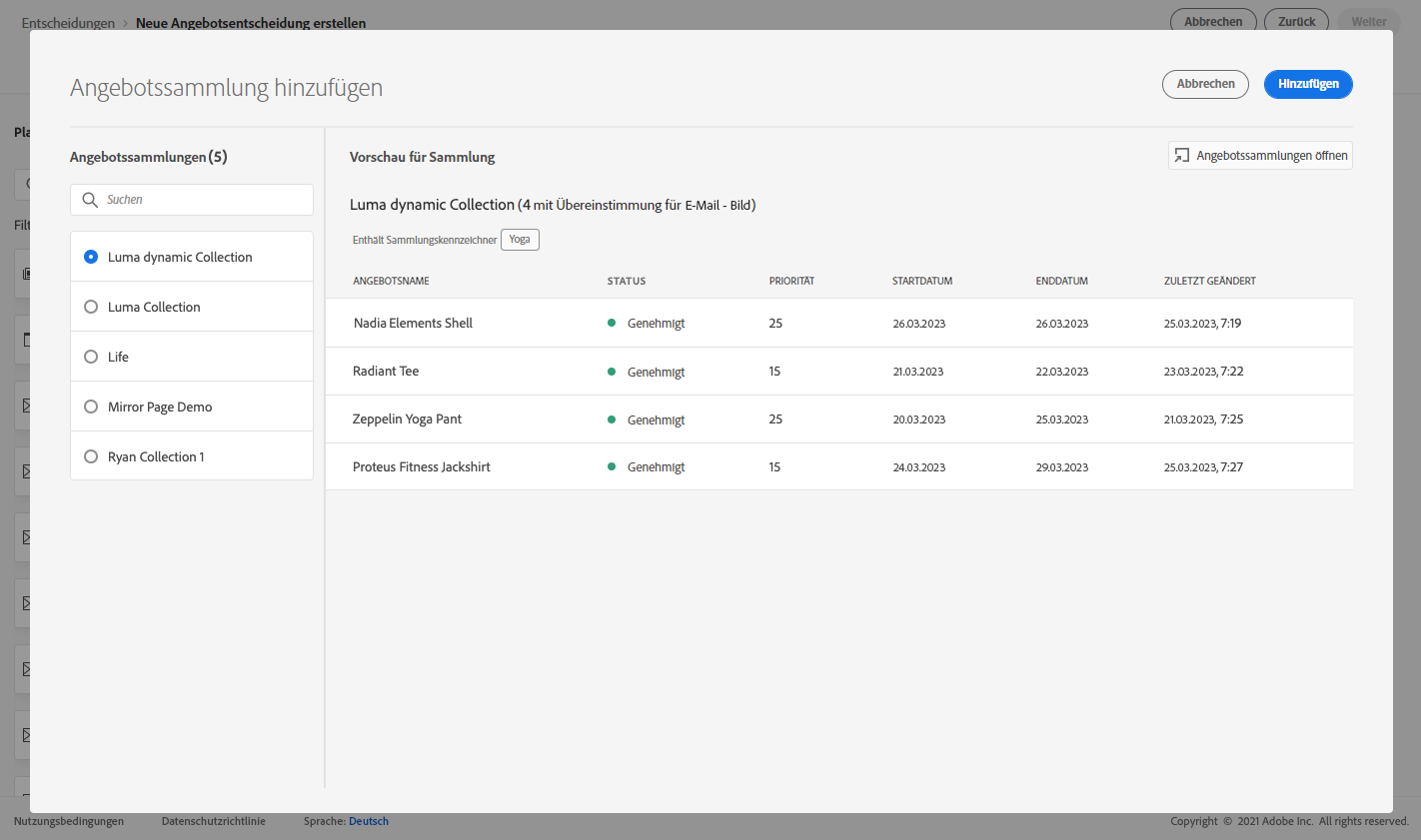Click green status dot for Zeppelin Yoga Pant
The width and height of the screenshot is (1421, 840).
[x=612, y=420]
